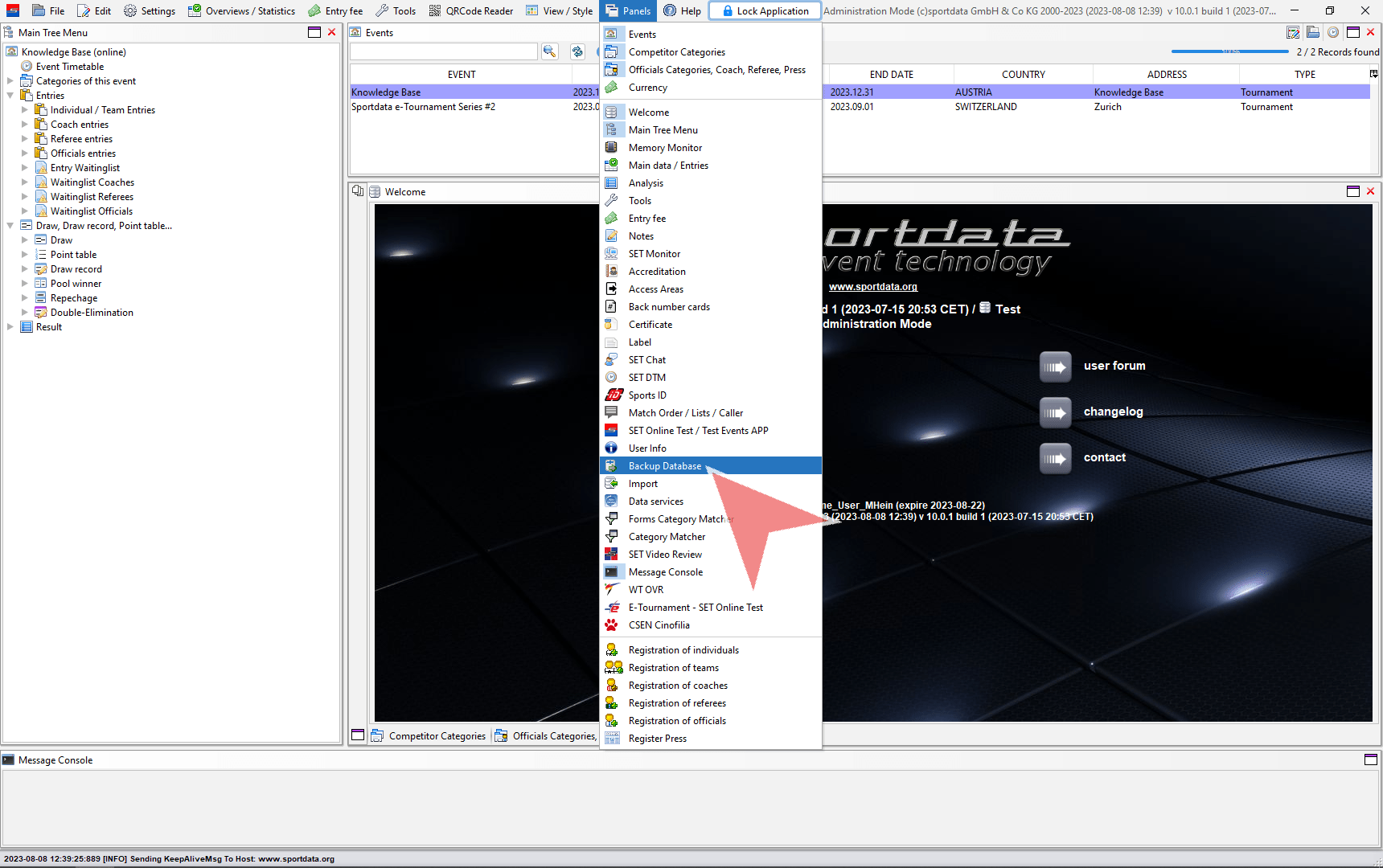The height and width of the screenshot is (868, 1383).
Task: Expand the Individual / Team Entries node
Action: [25, 110]
